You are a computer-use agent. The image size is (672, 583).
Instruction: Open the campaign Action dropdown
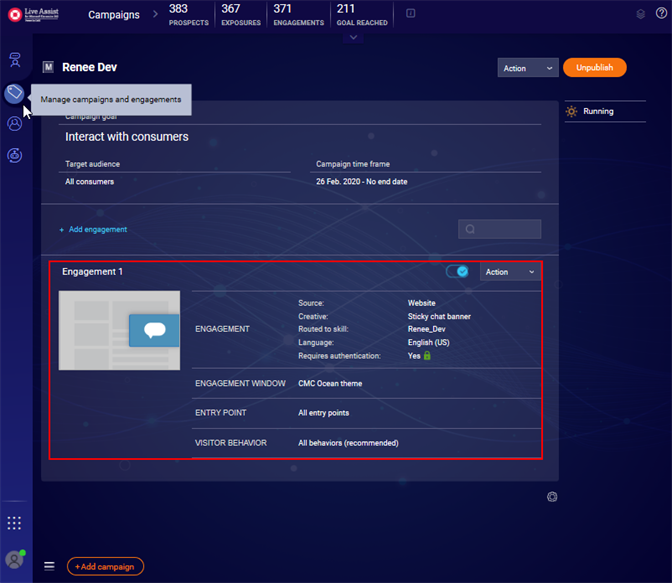click(x=528, y=68)
